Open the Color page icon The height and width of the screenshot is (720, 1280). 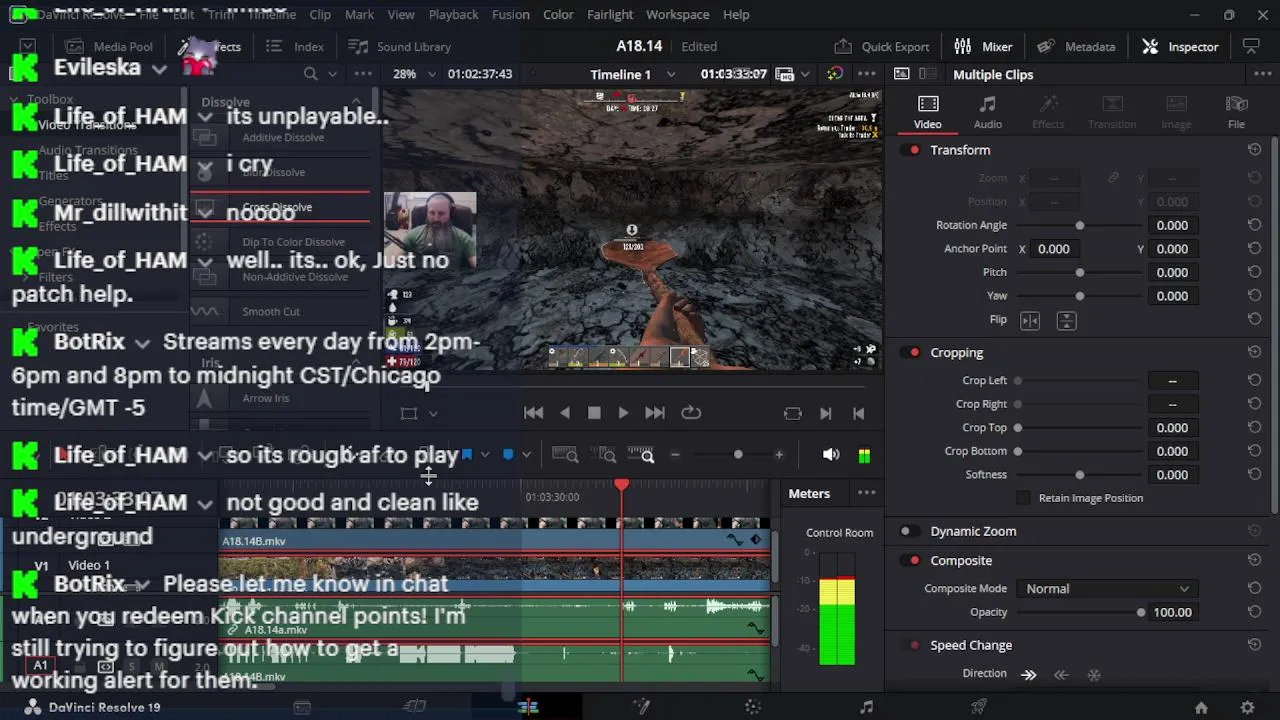[753, 707]
